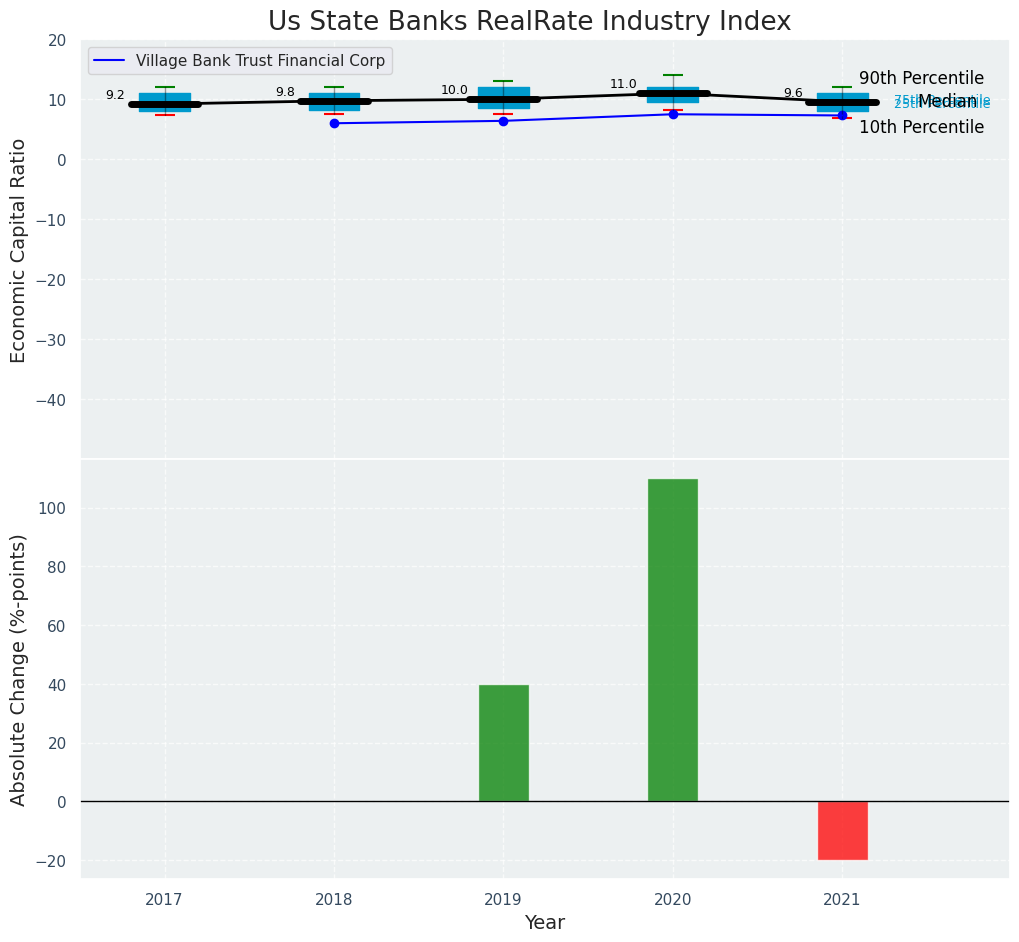Click the 10th Percentile label
The width and height of the screenshot is (1019, 942).
pos(921,127)
